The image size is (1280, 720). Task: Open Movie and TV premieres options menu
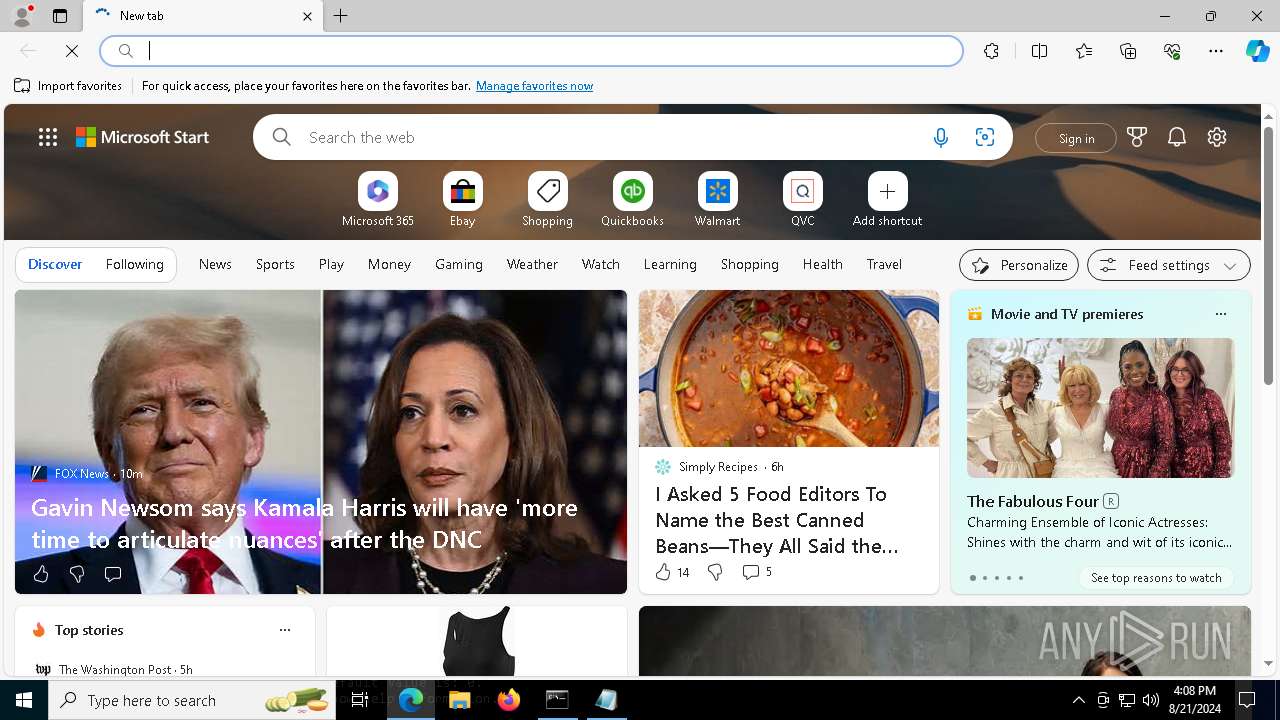coord(1220,314)
